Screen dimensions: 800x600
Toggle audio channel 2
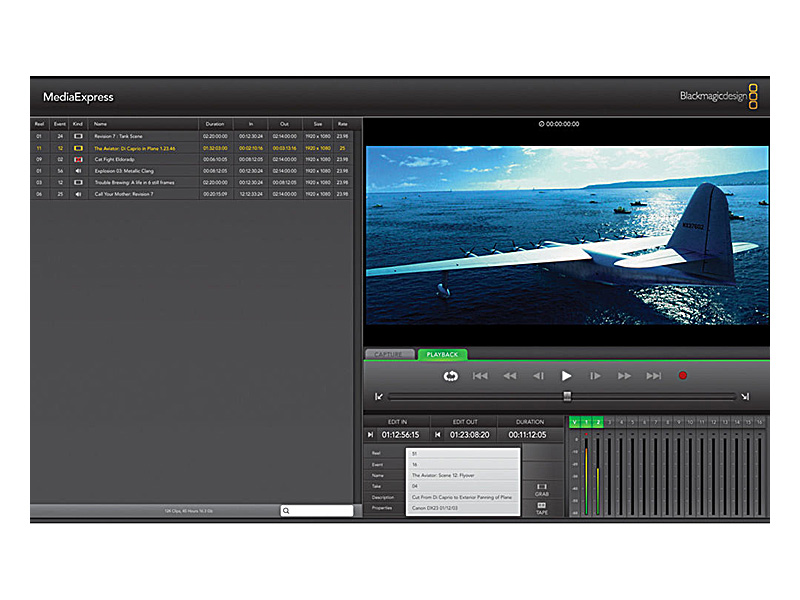tap(598, 422)
